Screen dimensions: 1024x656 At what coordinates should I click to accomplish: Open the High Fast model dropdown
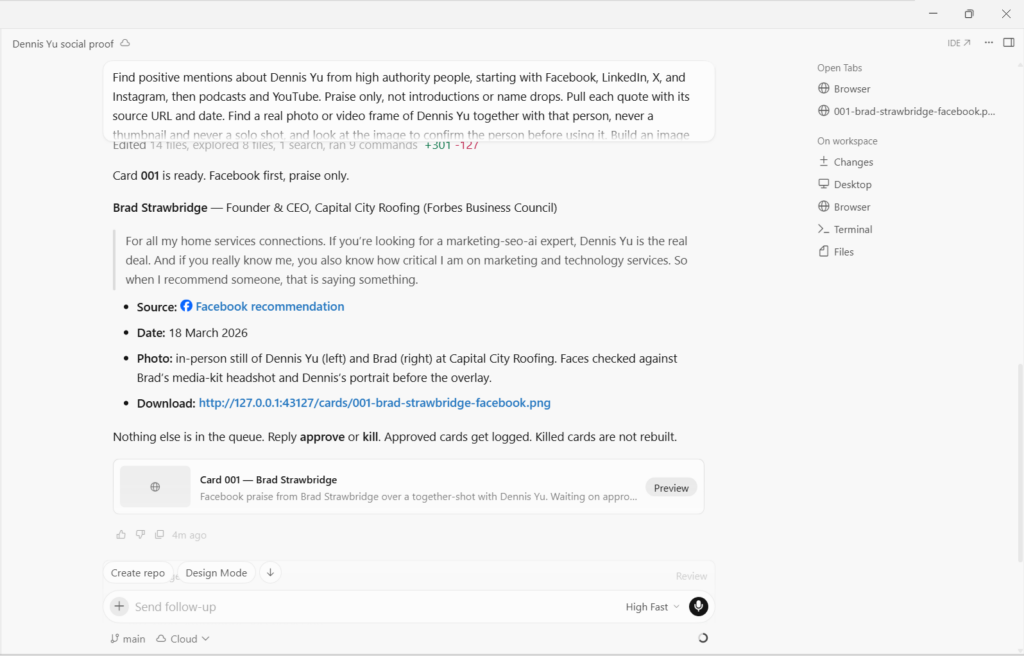(652, 607)
